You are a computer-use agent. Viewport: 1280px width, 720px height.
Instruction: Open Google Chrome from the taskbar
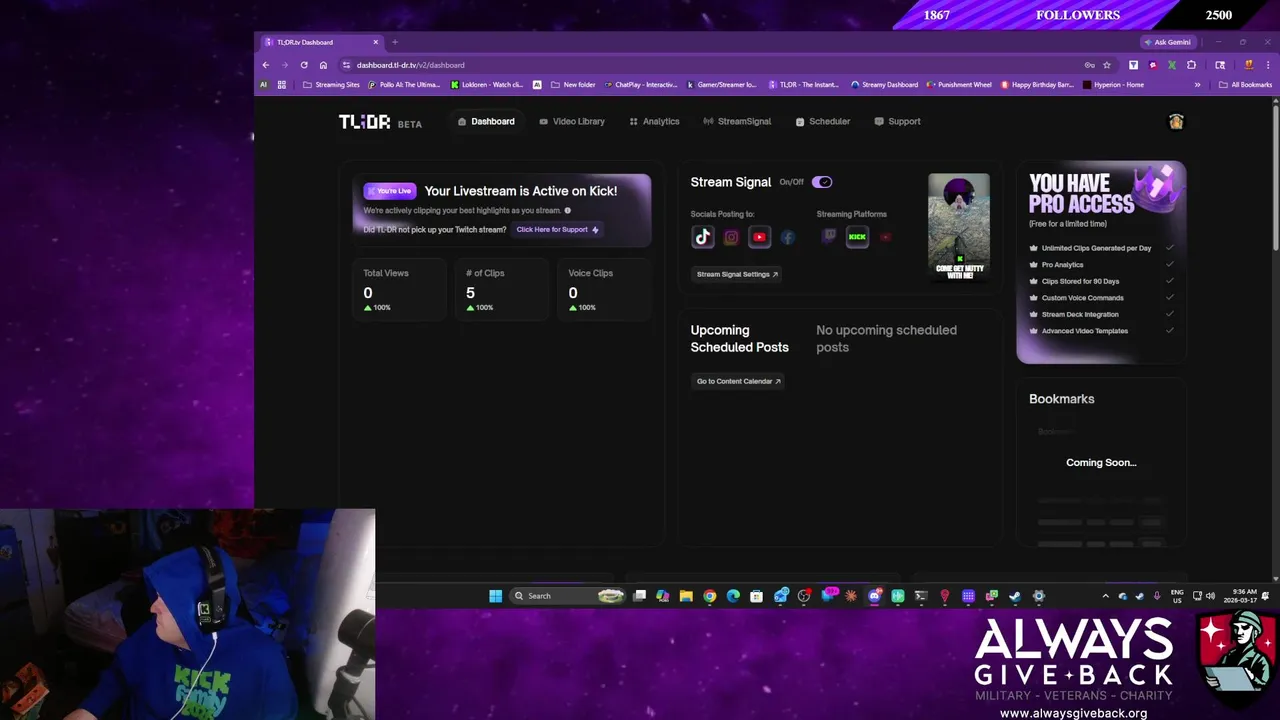click(709, 596)
